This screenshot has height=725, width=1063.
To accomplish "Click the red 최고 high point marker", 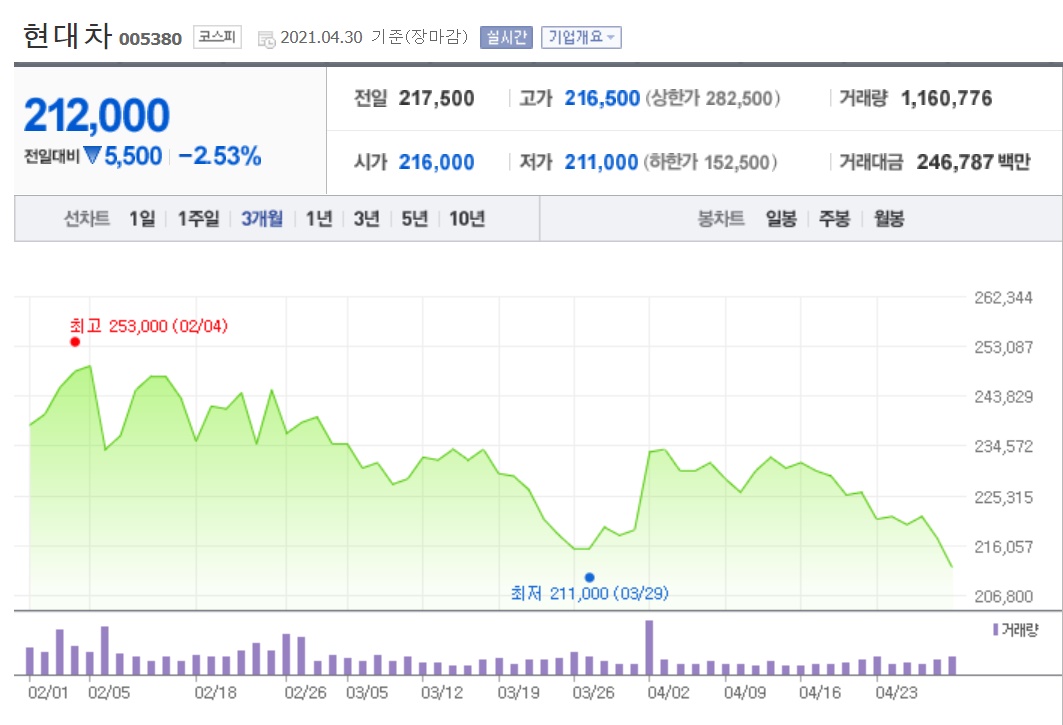I will [75, 342].
